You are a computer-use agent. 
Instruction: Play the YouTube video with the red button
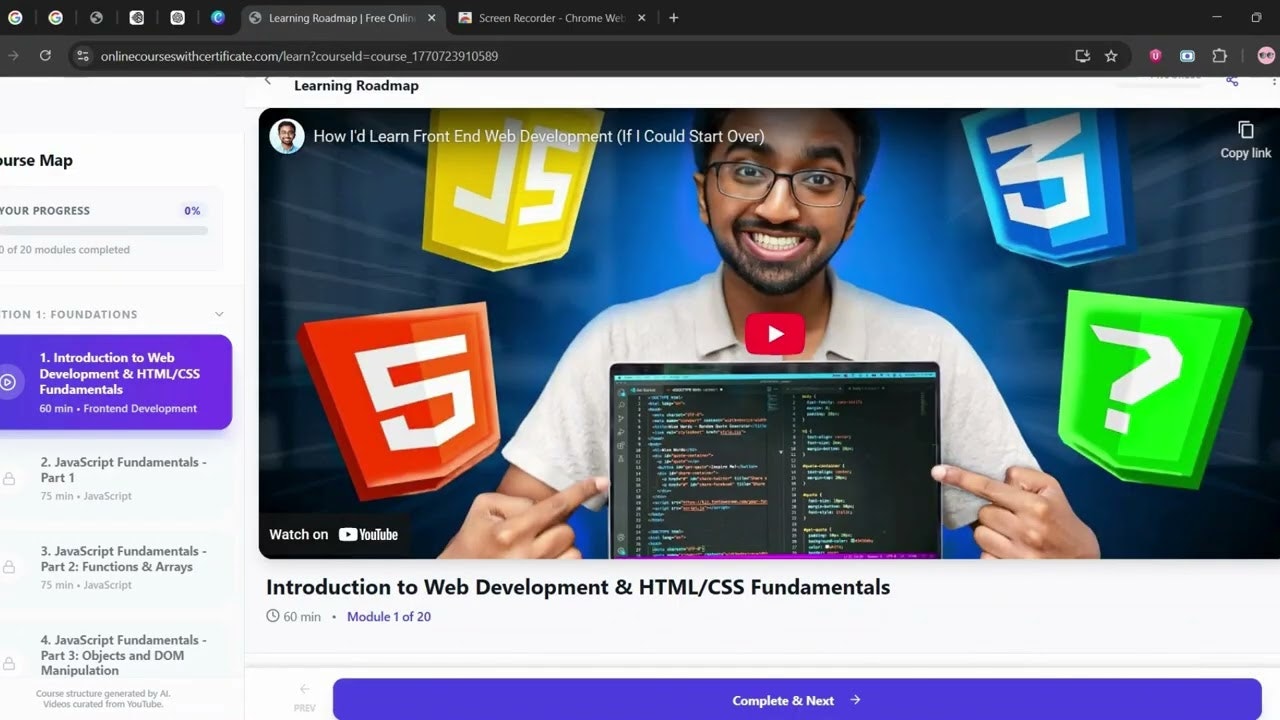[x=774, y=334]
